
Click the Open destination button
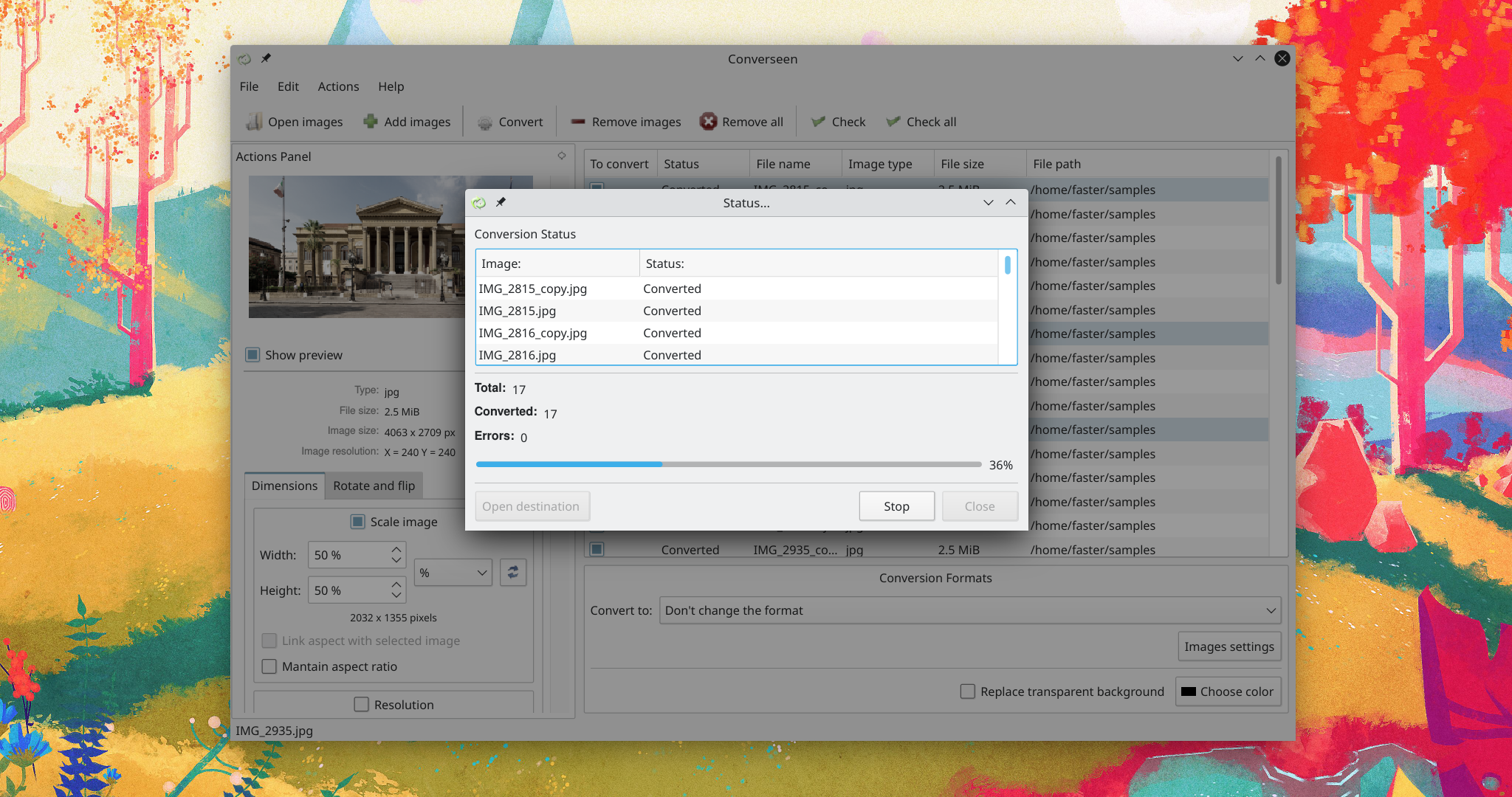coord(532,506)
